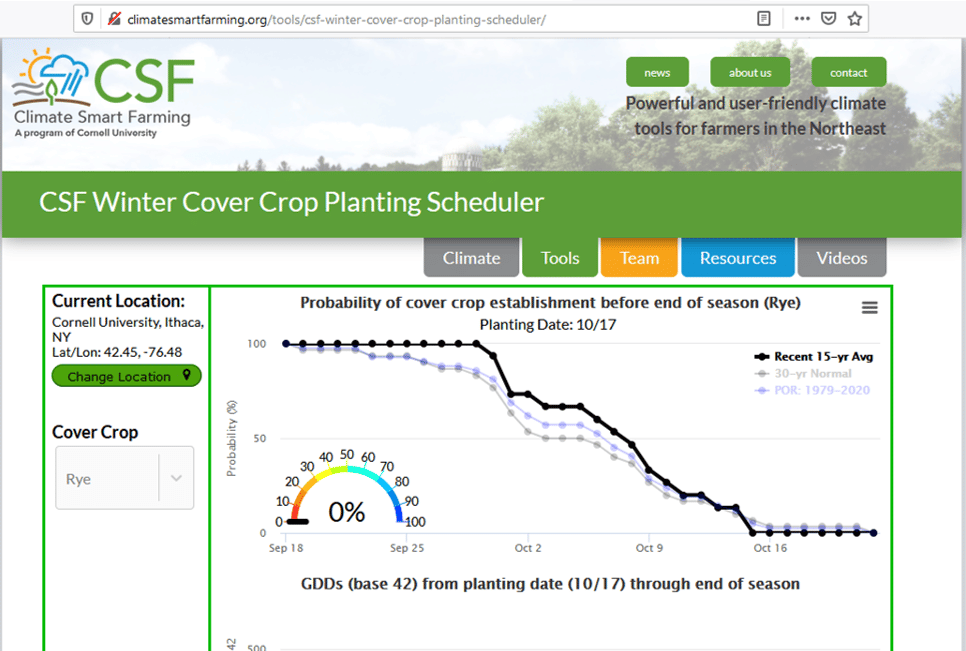Select the Videos tab
Image resolution: width=966 pixels, height=651 pixels.
[x=841, y=258]
